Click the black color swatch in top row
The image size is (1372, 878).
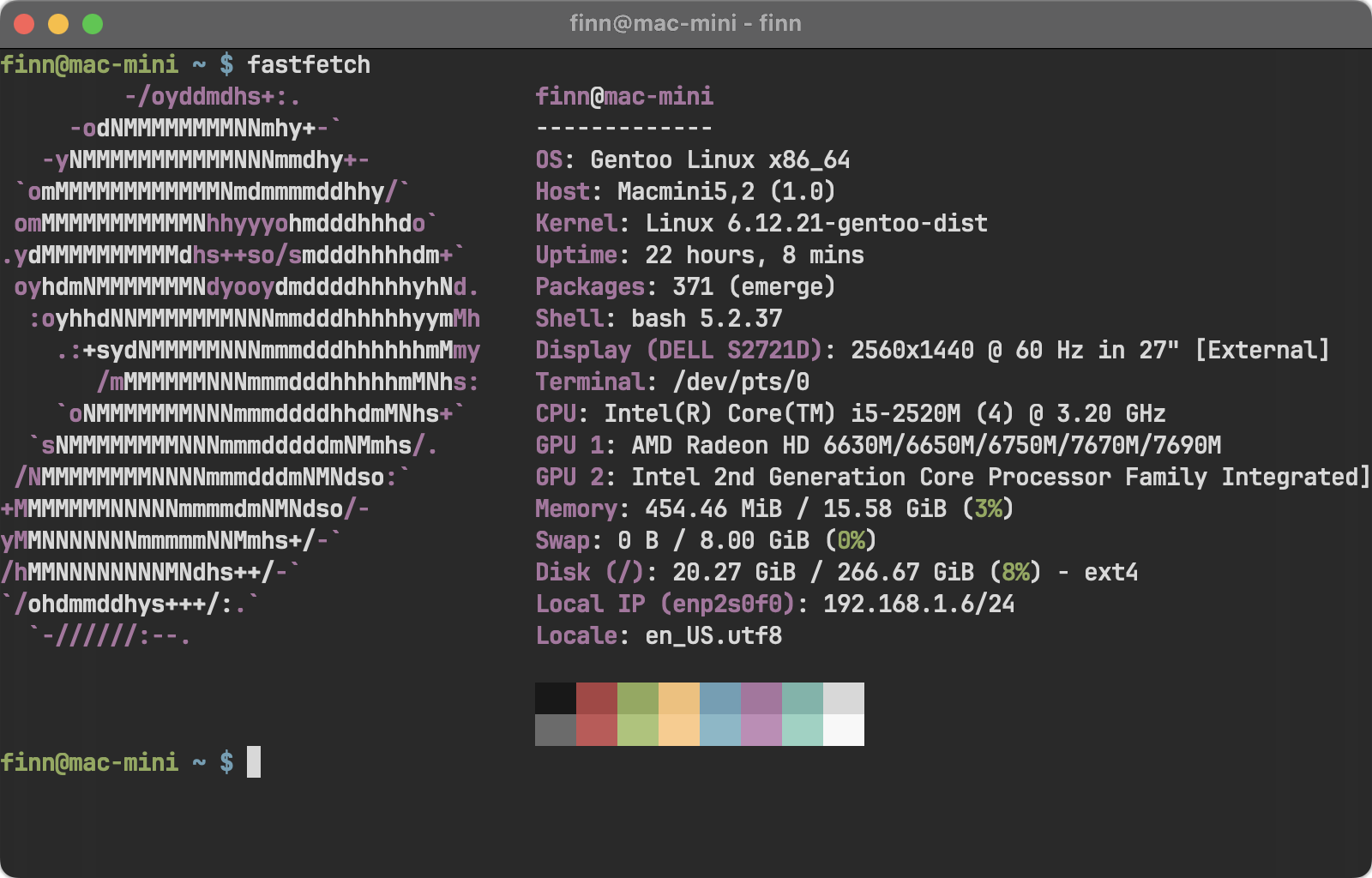coord(556,698)
